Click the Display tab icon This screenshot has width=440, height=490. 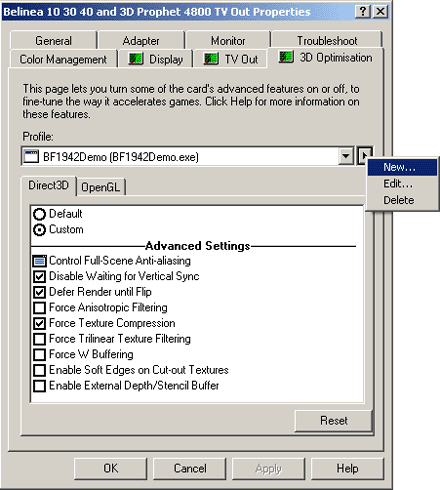136,59
